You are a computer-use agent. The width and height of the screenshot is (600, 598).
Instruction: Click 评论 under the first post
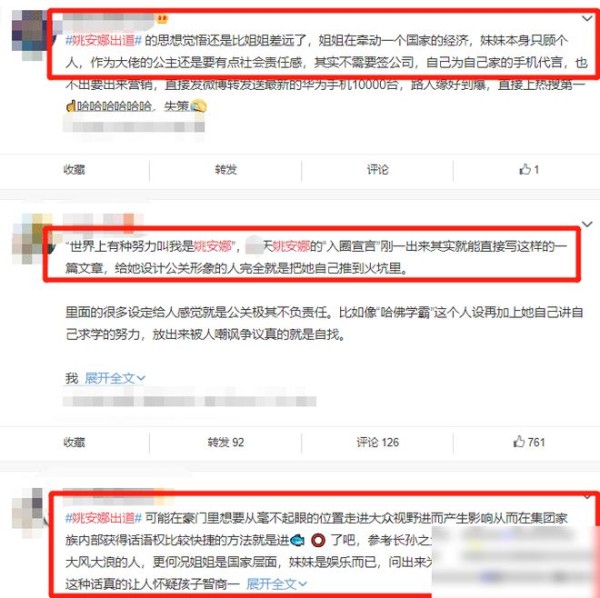click(x=378, y=169)
